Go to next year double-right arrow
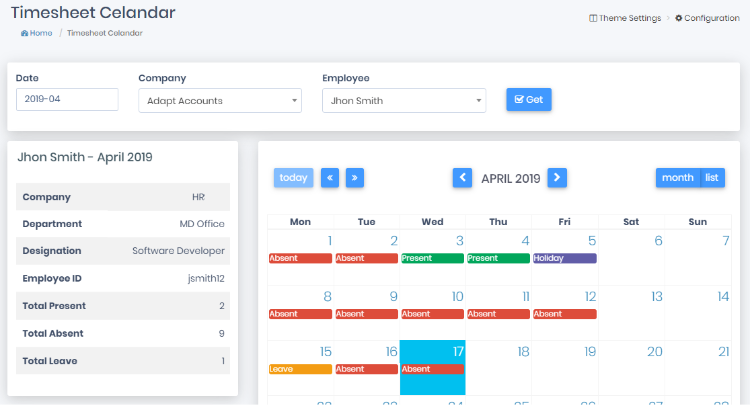The image size is (750, 416). tap(355, 178)
